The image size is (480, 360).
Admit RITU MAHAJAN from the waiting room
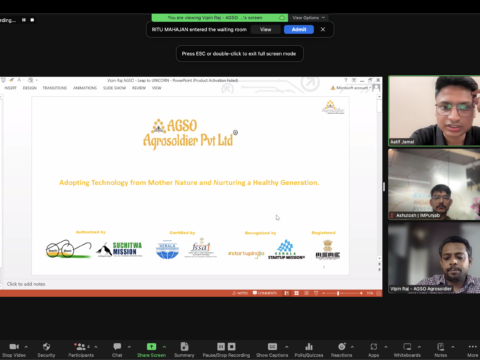tap(299, 29)
